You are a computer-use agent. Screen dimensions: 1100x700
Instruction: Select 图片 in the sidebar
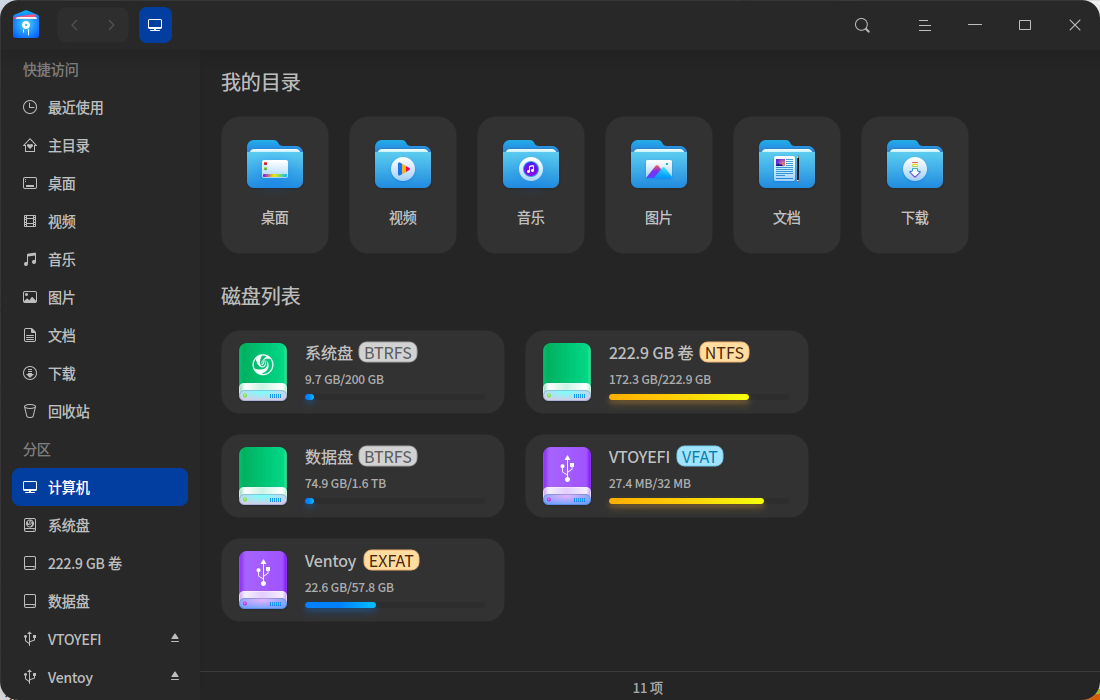100,297
